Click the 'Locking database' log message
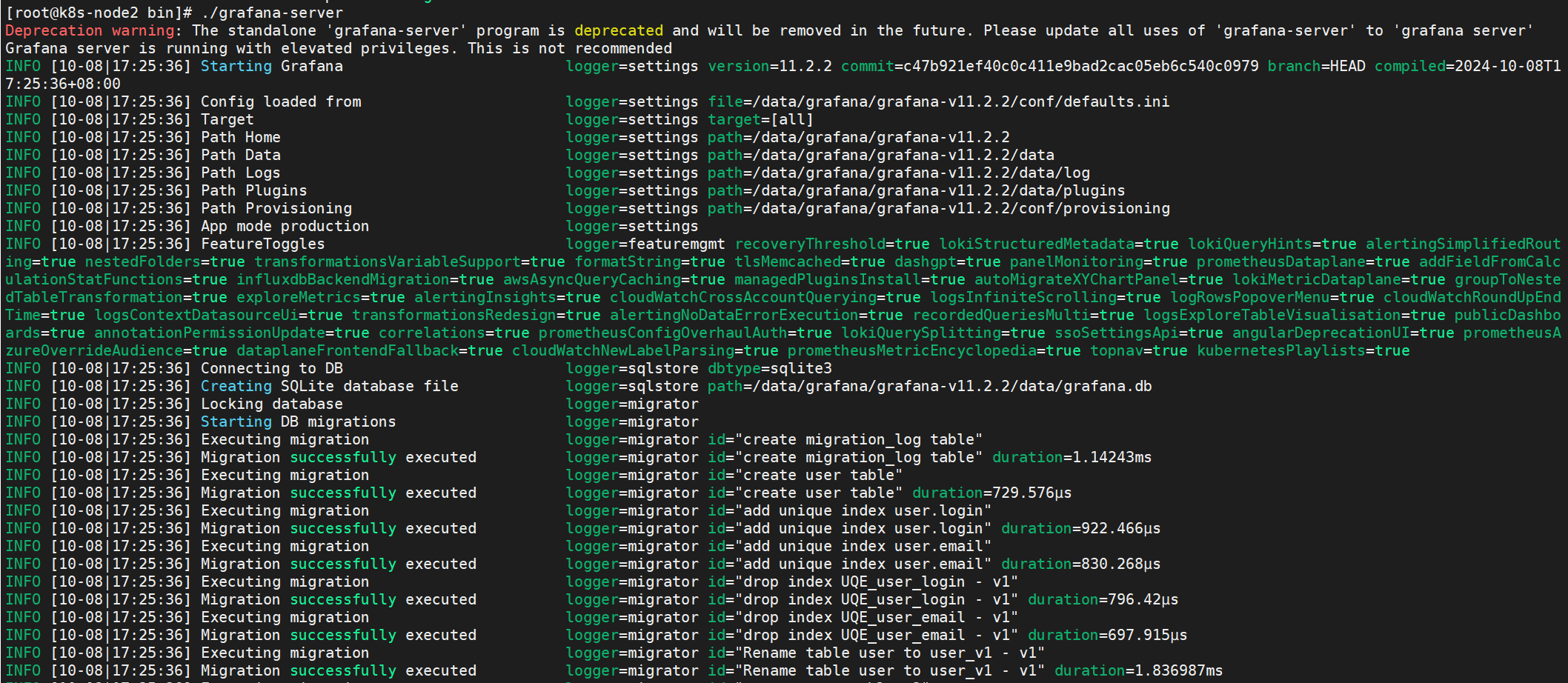 (272, 404)
